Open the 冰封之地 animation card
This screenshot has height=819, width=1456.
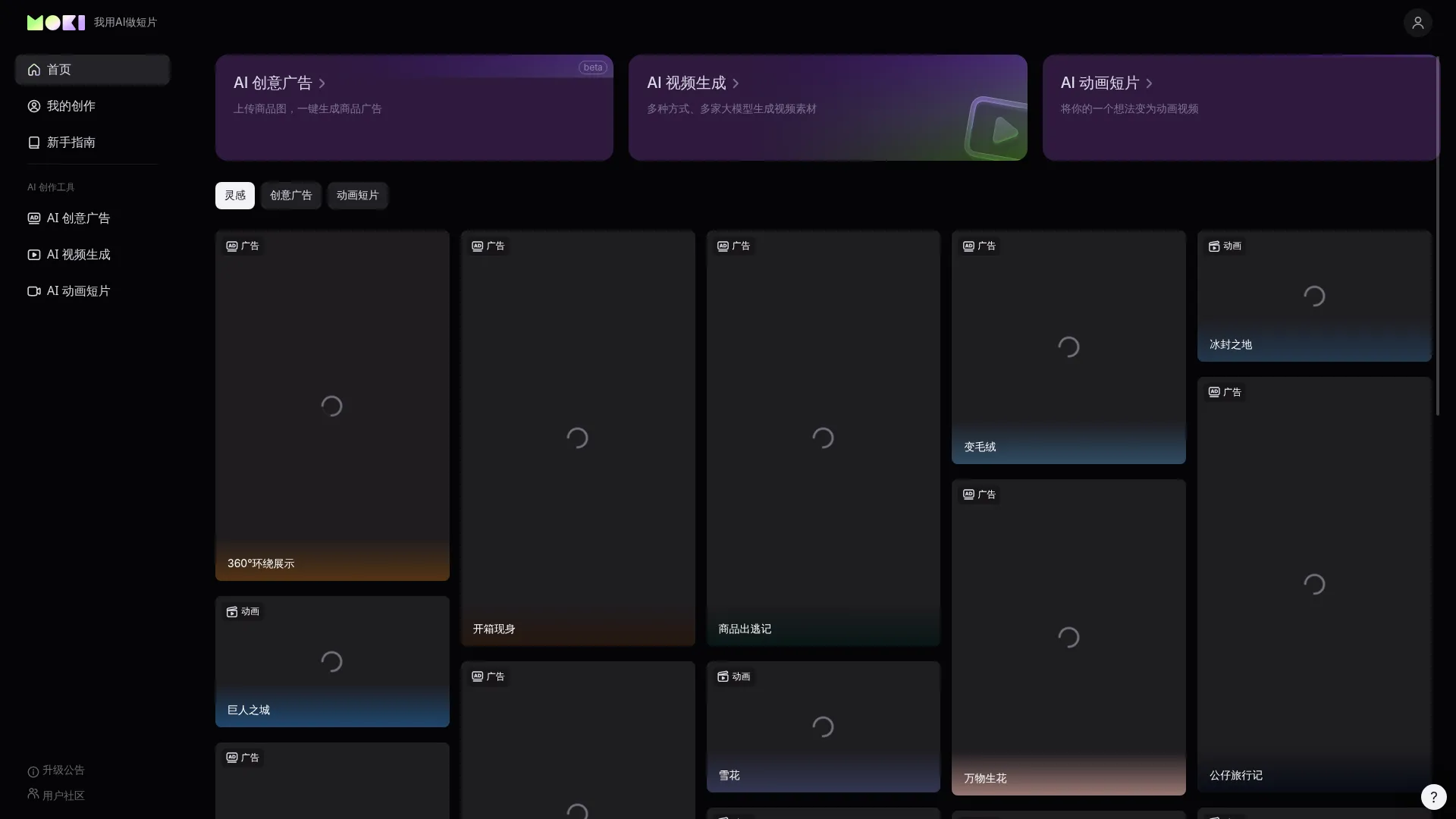point(1313,296)
